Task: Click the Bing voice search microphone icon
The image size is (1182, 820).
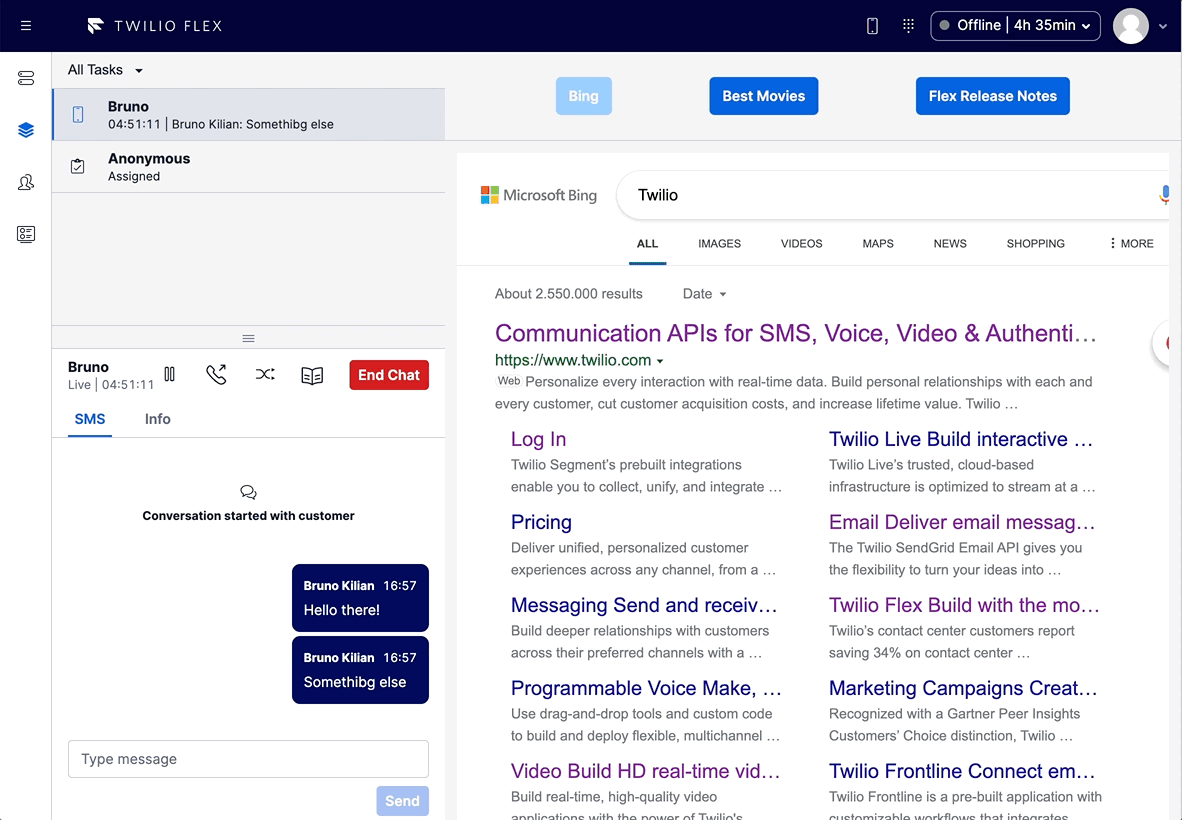Action: (1163, 196)
